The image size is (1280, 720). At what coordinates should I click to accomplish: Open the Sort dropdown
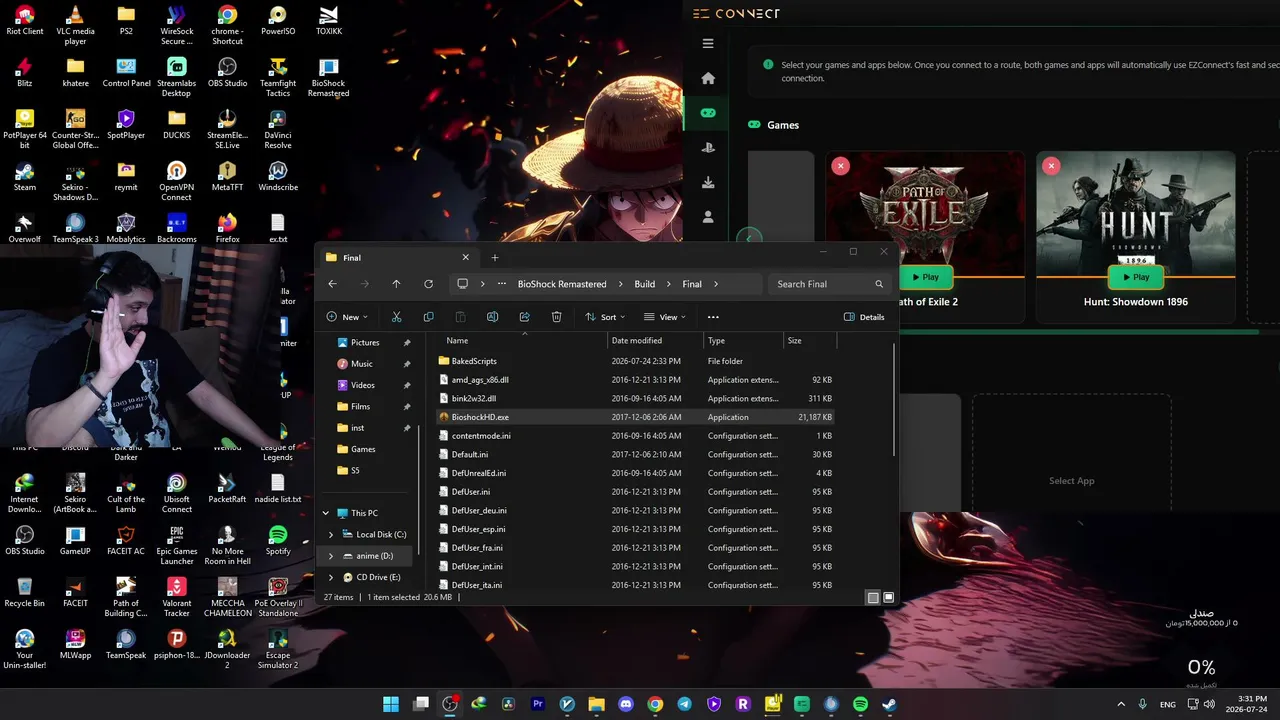click(603, 317)
